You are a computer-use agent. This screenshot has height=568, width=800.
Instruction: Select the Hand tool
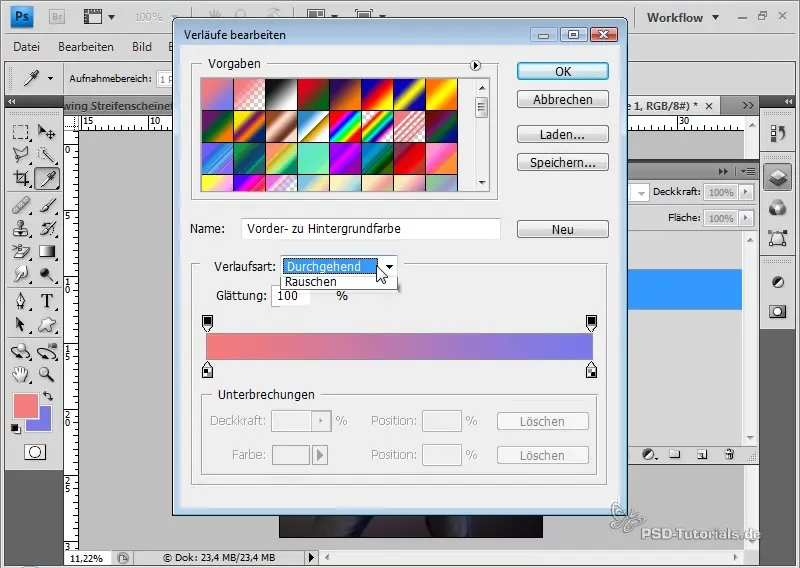pyautogui.click(x=20, y=375)
